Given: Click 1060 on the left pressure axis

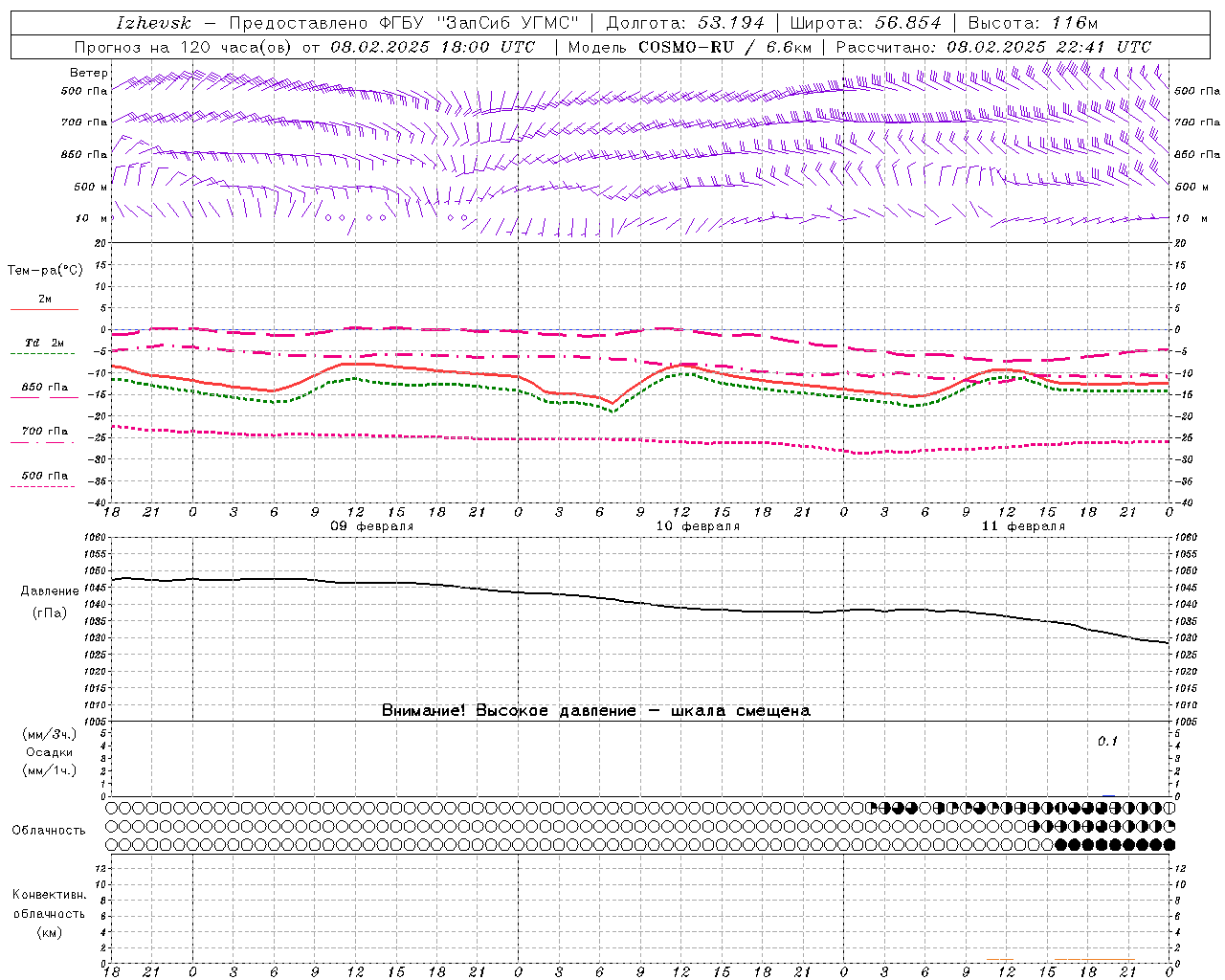Looking at the screenshot, I should click(x=97, y=537).
